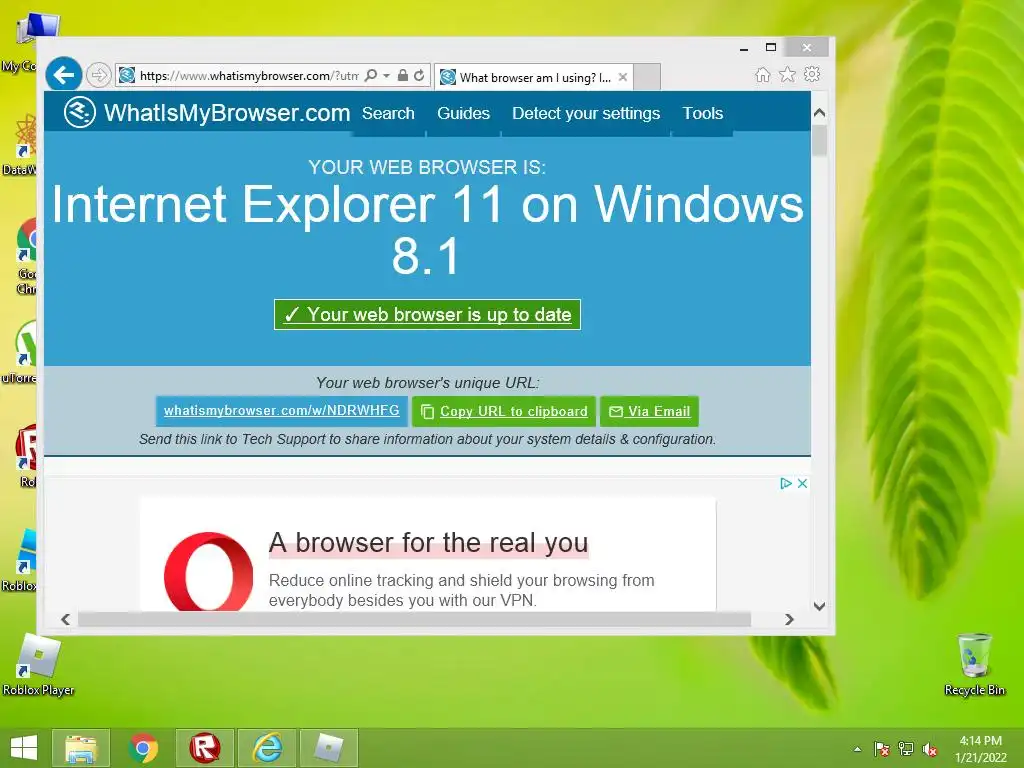Click Copy URL to clipboard button
The height and width of the screenshot is (768, 1024).
point(504,411)
